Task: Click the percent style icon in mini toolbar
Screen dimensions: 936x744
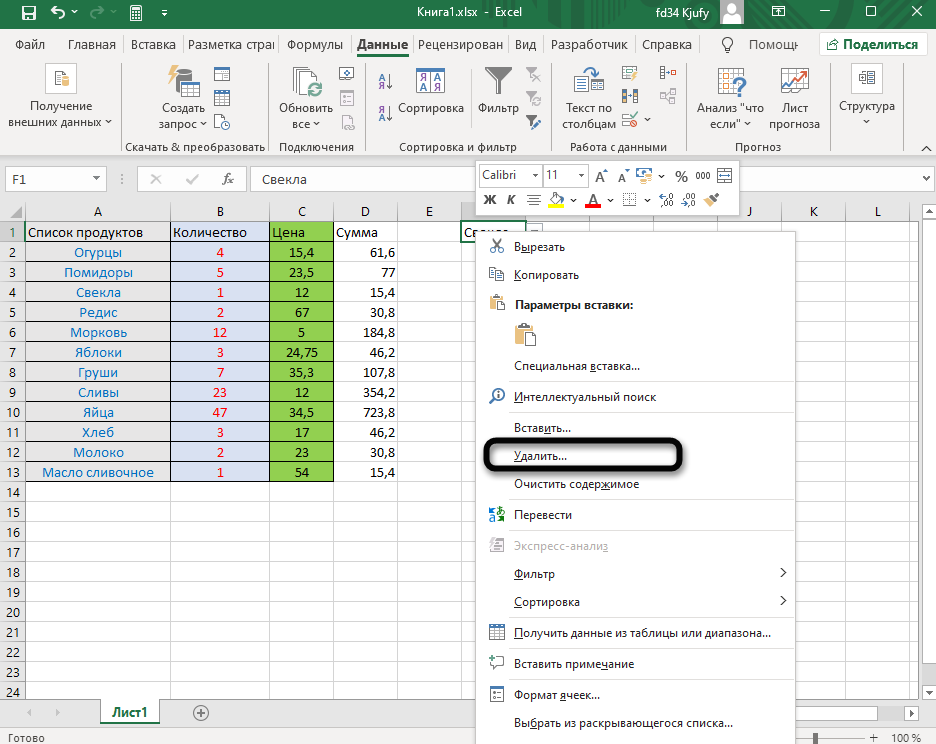Action: (680, 175)
